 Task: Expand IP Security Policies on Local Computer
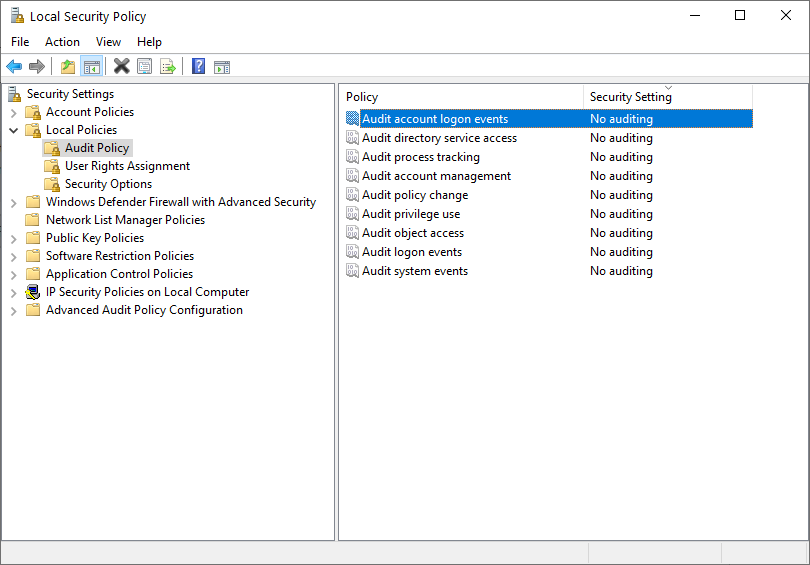pyautogui.click(x=14, y=293)
